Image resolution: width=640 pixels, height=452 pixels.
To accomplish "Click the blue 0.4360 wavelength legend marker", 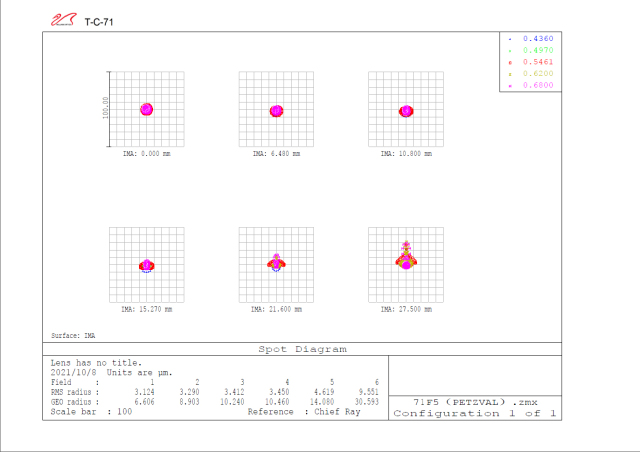I will point(510,37).
